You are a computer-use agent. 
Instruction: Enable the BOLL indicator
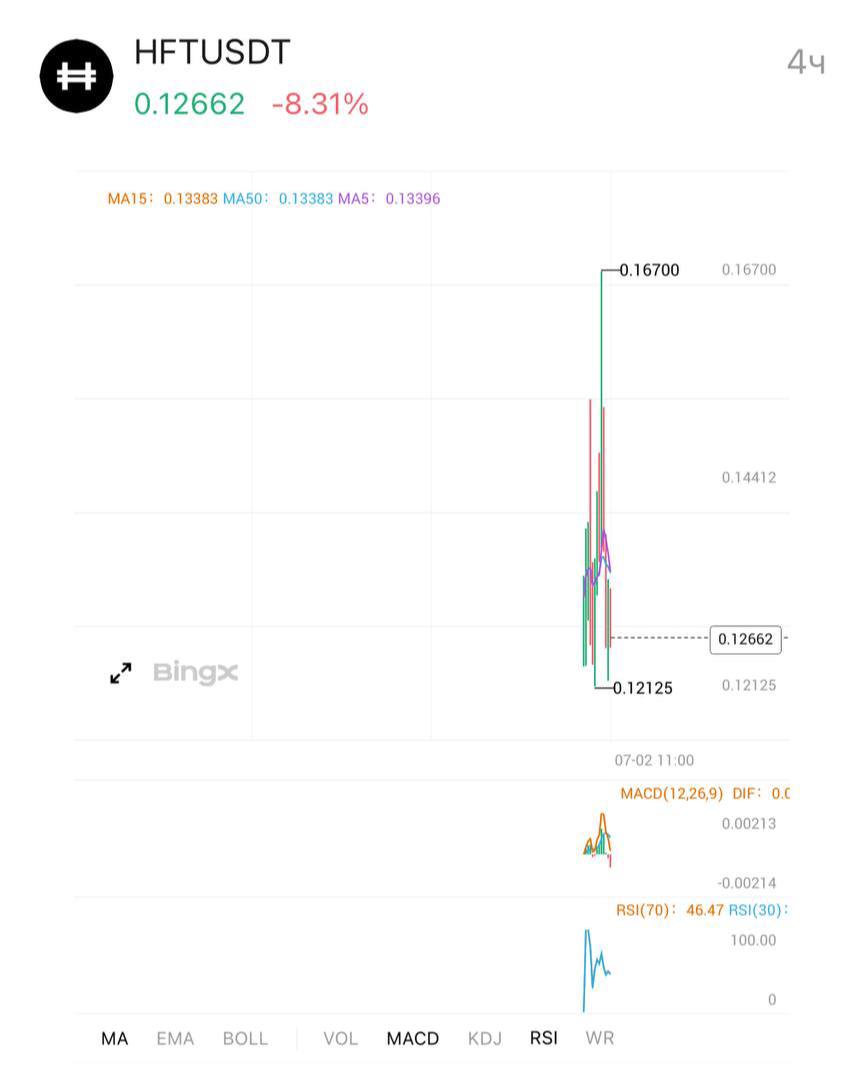tap(245, 1039)
